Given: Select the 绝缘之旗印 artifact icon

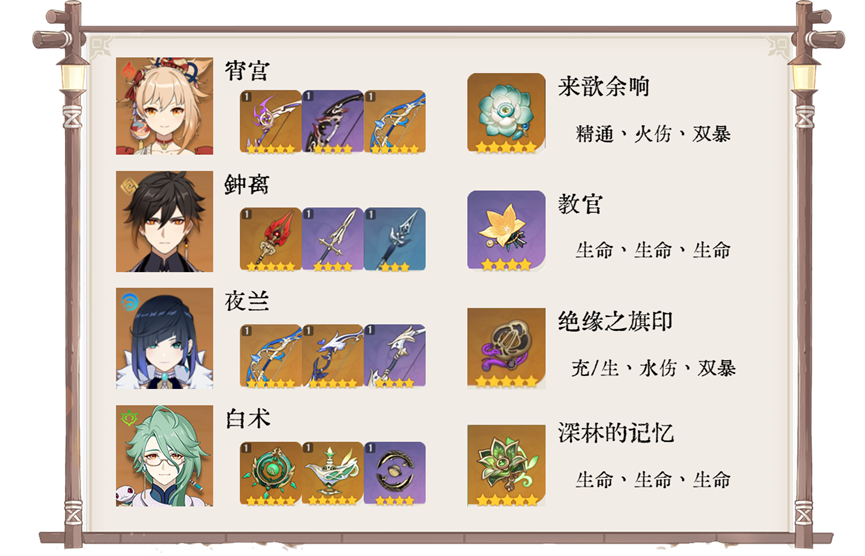Looking at the screenshot, I should point(506,348).
